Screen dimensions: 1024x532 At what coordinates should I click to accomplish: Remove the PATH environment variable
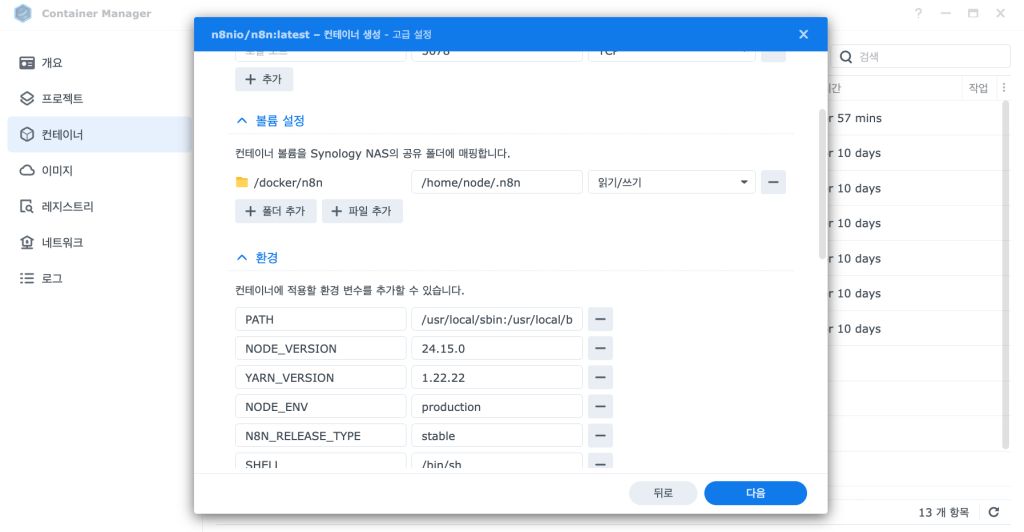pyautogui.click(x=600, y=319)
